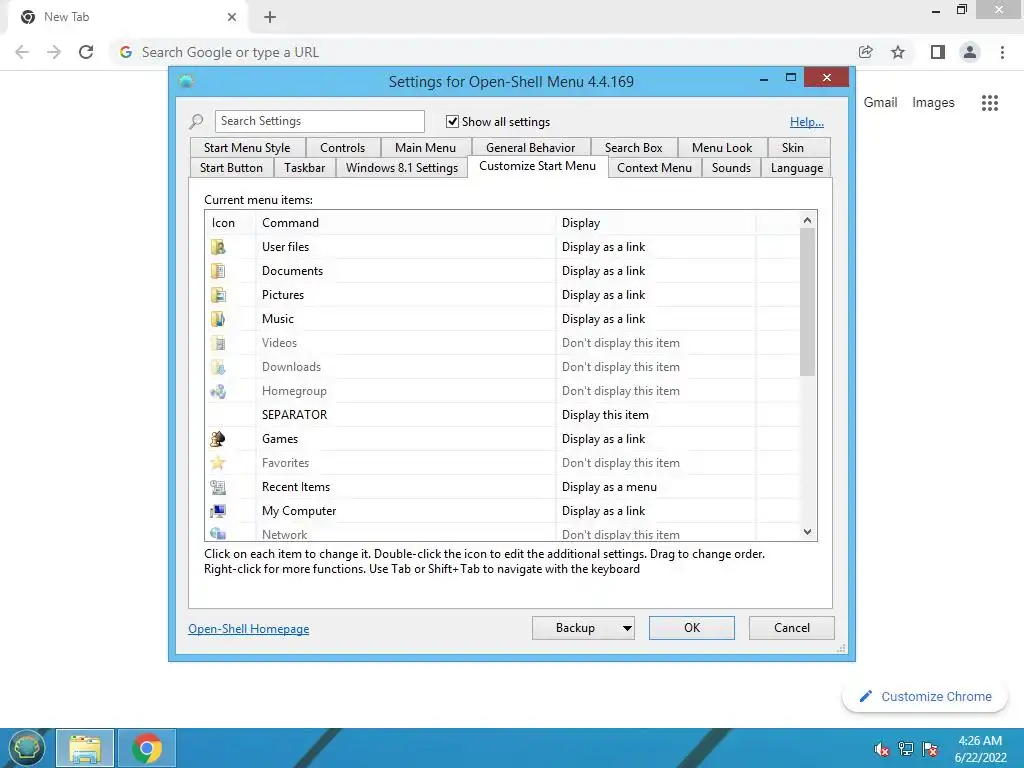1024x768 pixels.
Task: Click the Videos row icon
Action: pyautogui.click(x=218, y=343)
